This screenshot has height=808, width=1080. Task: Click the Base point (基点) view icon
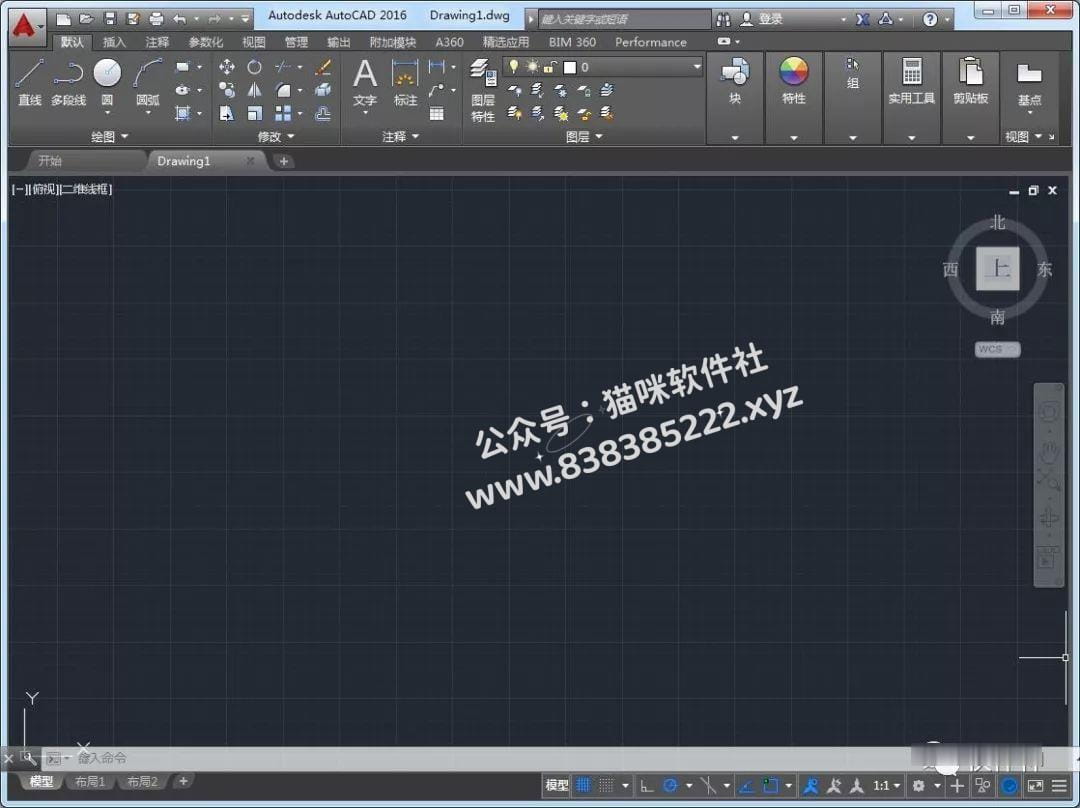(1029, 83)
